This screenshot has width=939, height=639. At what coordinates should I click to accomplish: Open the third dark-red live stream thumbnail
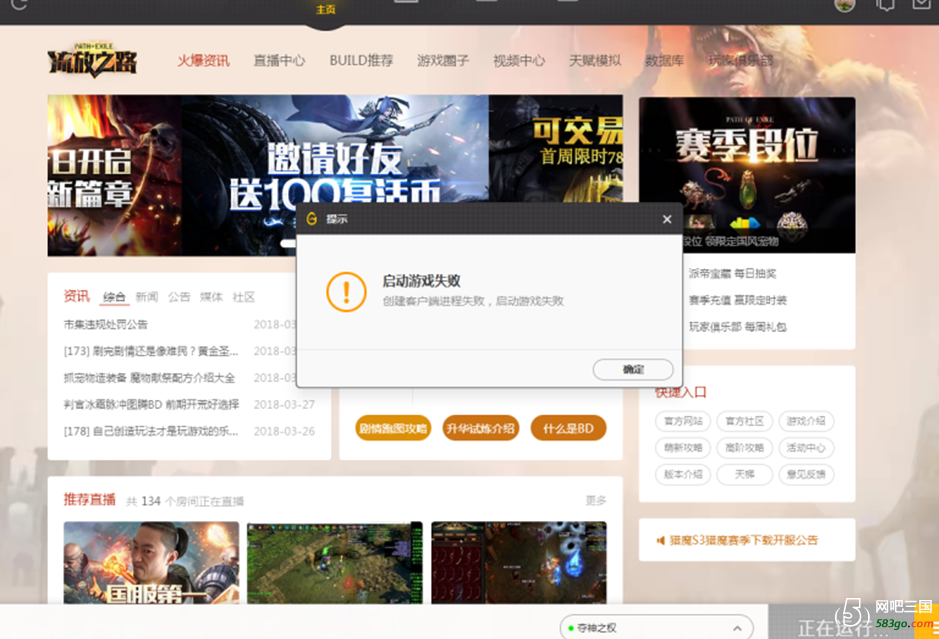coord(519,562)
